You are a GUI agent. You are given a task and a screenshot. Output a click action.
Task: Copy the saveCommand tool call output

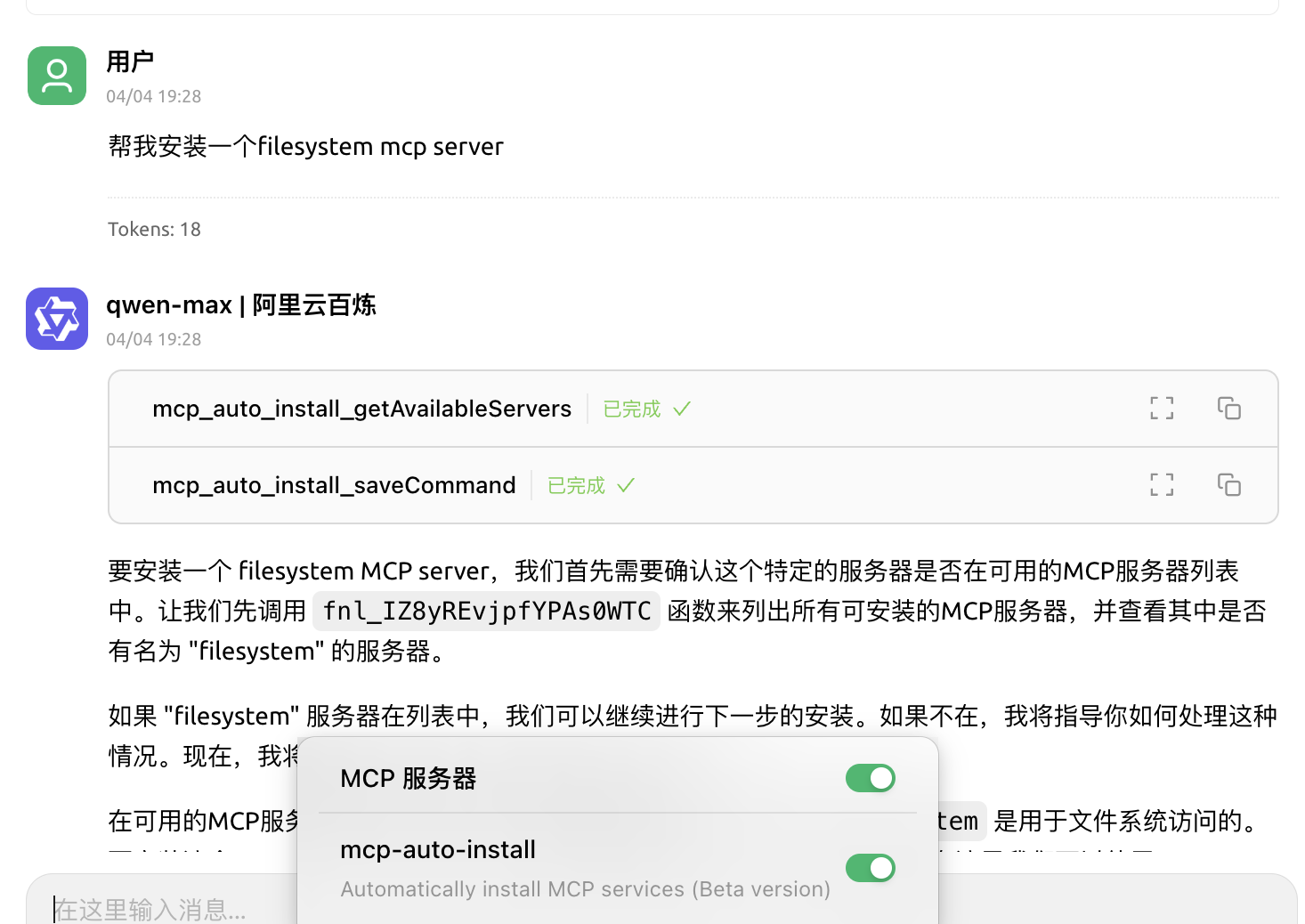point(1229,485)
